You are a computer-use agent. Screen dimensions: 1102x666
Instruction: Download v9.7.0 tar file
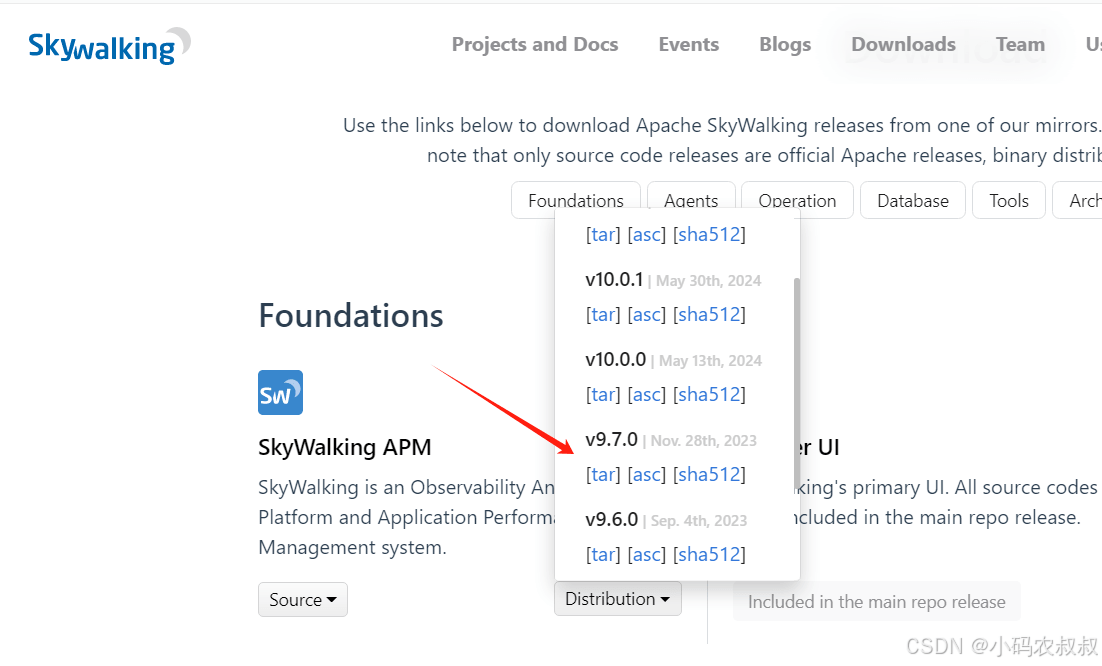pyautogui.click(x=603, y=475)
